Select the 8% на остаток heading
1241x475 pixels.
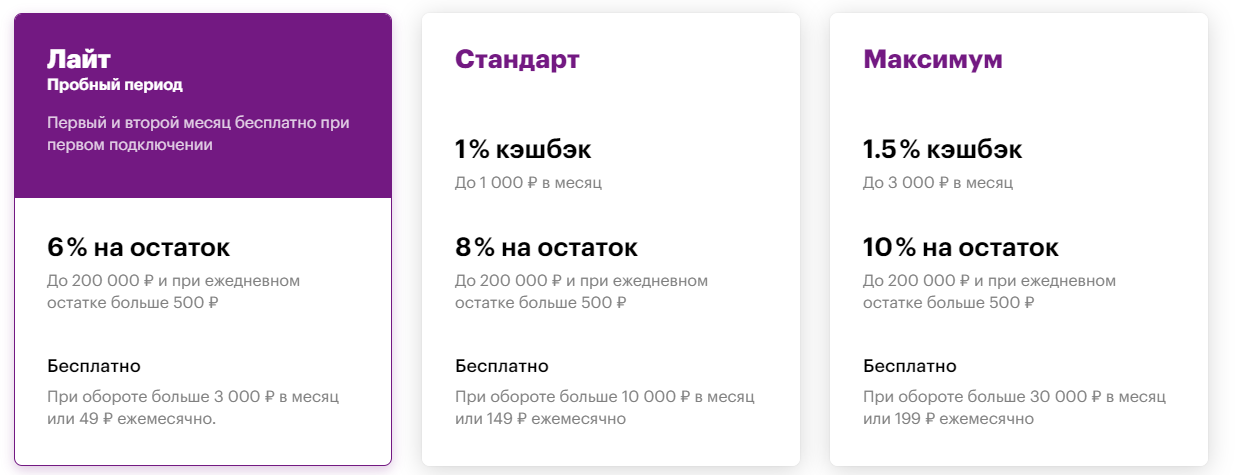tap(546, 247)
